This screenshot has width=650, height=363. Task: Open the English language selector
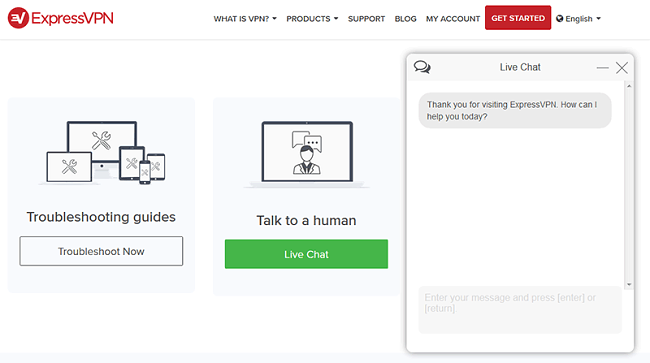[x=578, y=19]
